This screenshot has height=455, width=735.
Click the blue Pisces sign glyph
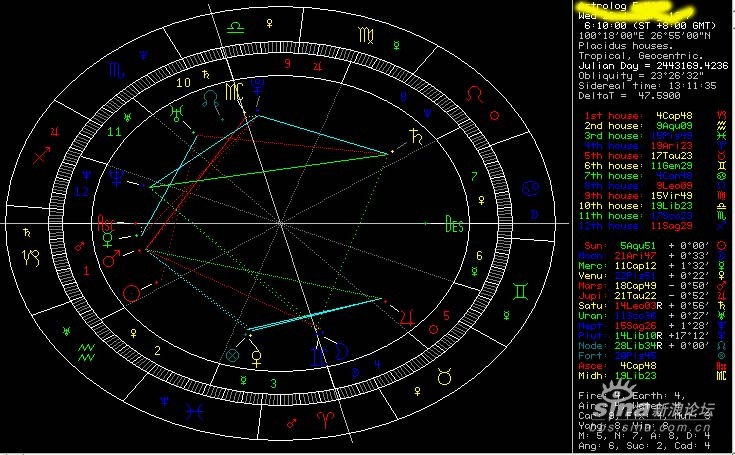coord(194,412)
